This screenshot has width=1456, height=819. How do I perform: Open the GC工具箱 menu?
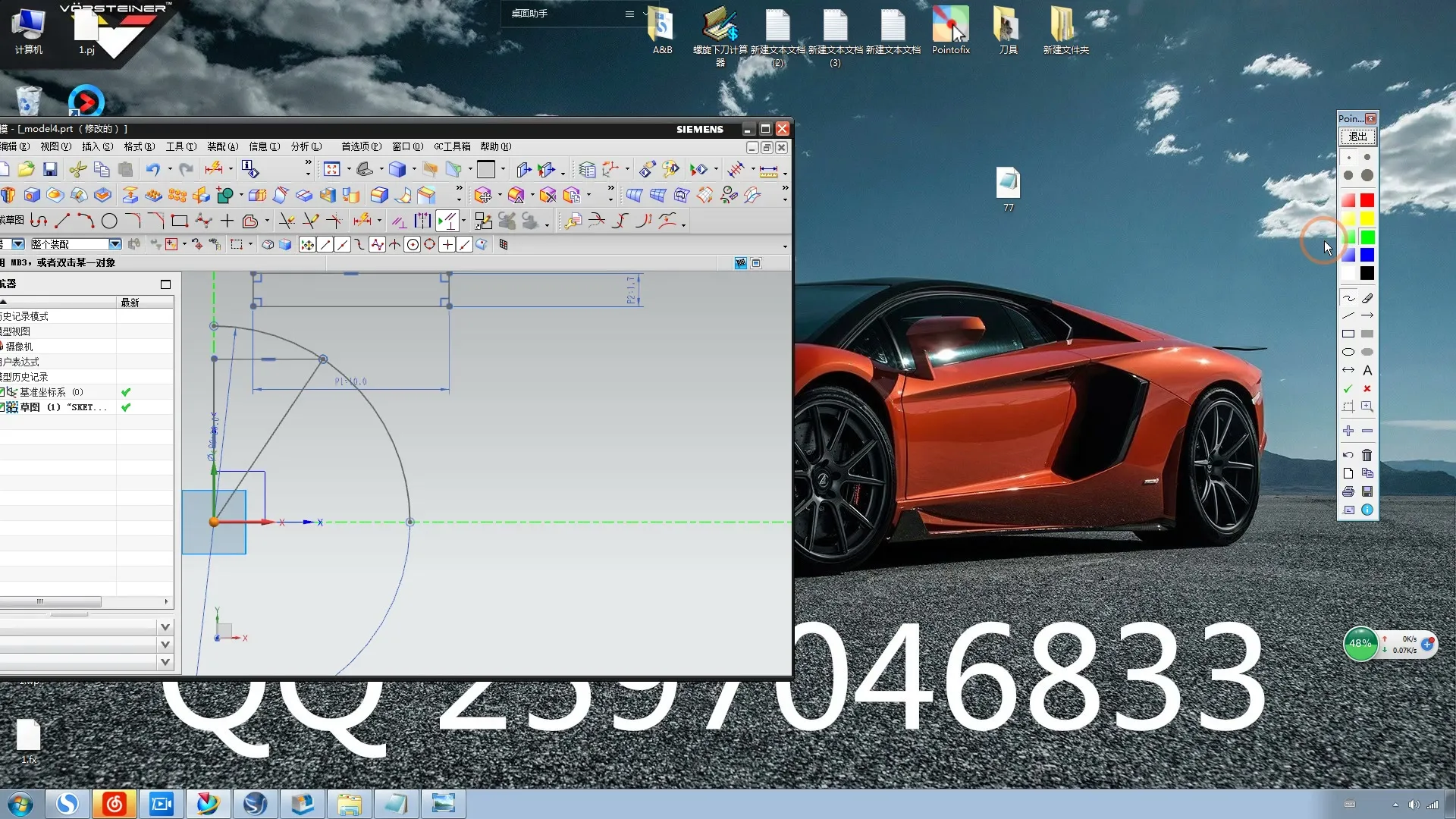tap(452, 146)
